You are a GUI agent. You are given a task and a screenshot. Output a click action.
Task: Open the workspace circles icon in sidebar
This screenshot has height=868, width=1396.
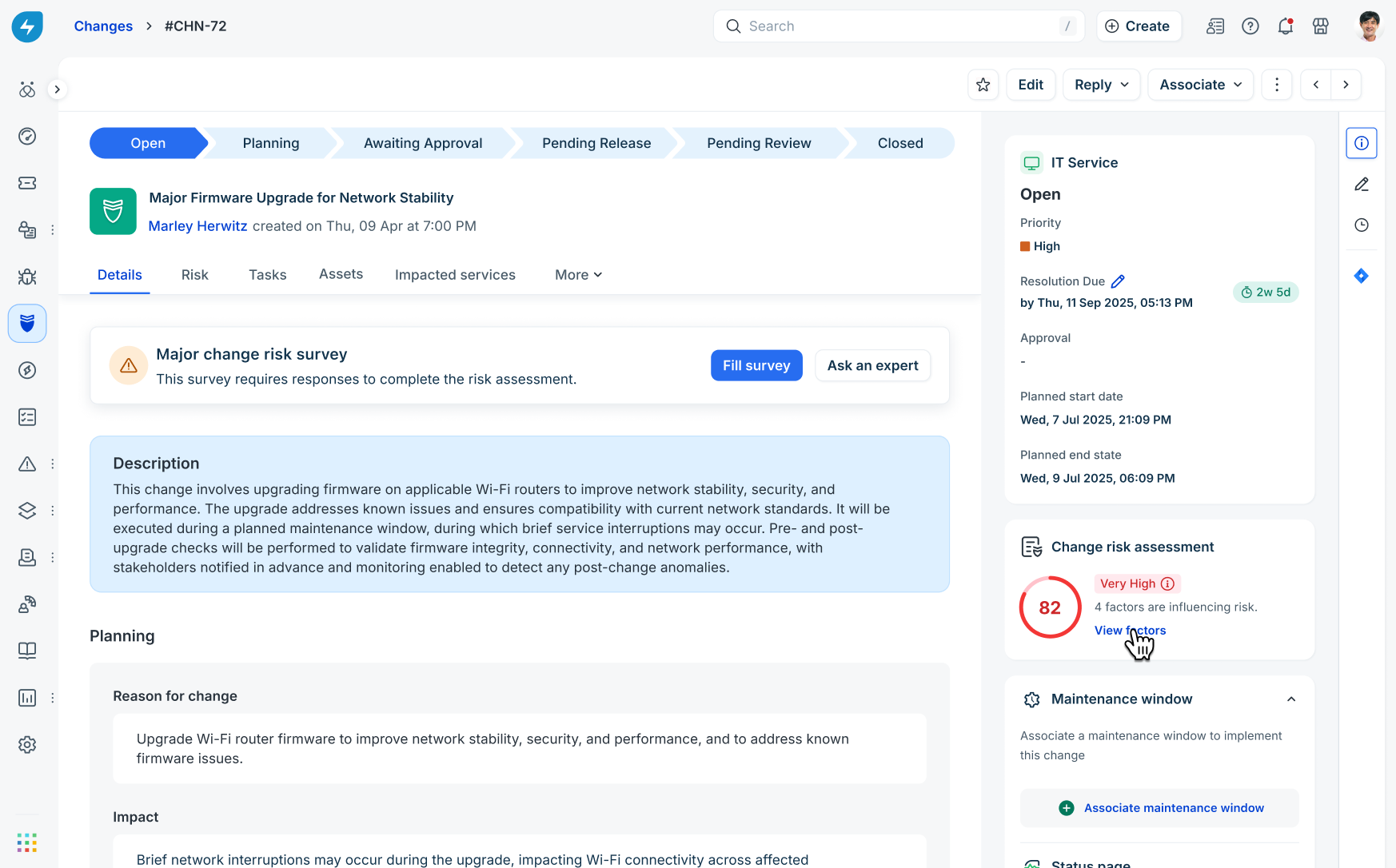(x=27, y=90)
